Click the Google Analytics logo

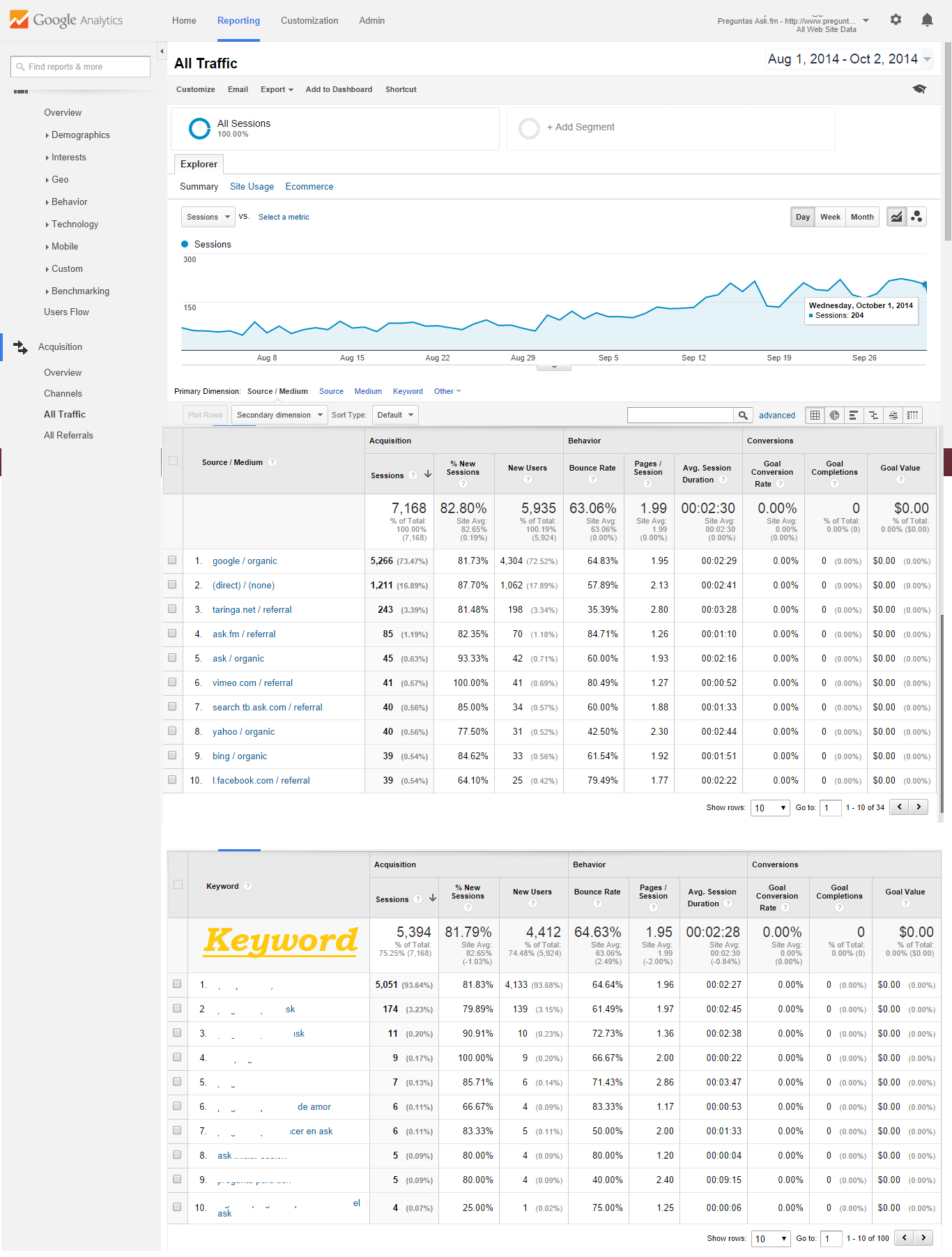(x=66, y=20)
